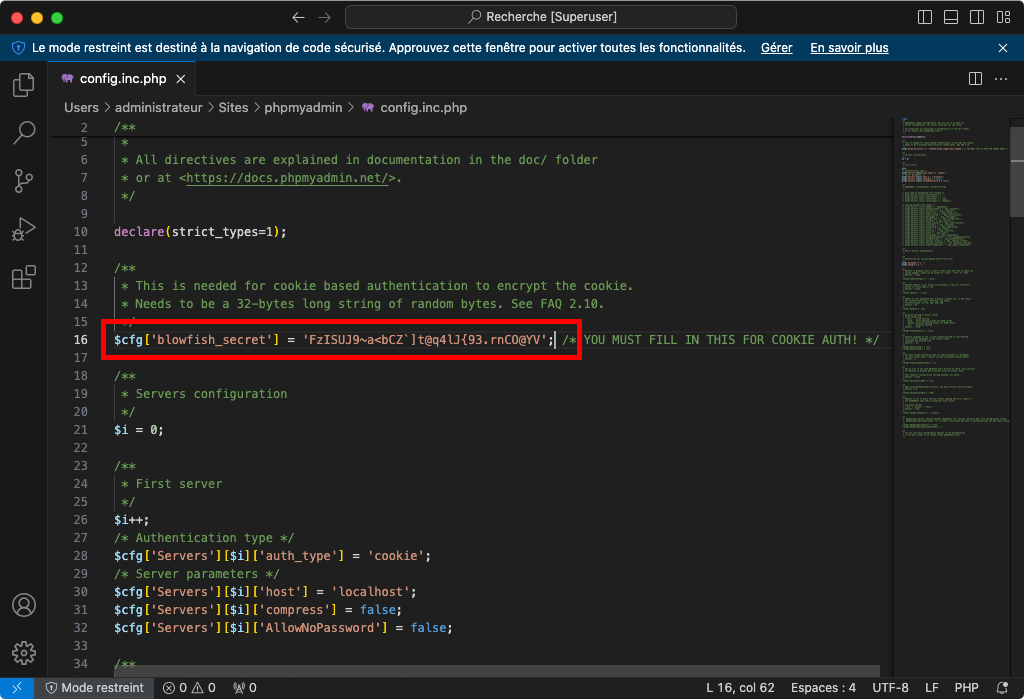Toggle the secondary sidebar layout button
Screen dimensions: 1024x699
click(x=976, y=18)
